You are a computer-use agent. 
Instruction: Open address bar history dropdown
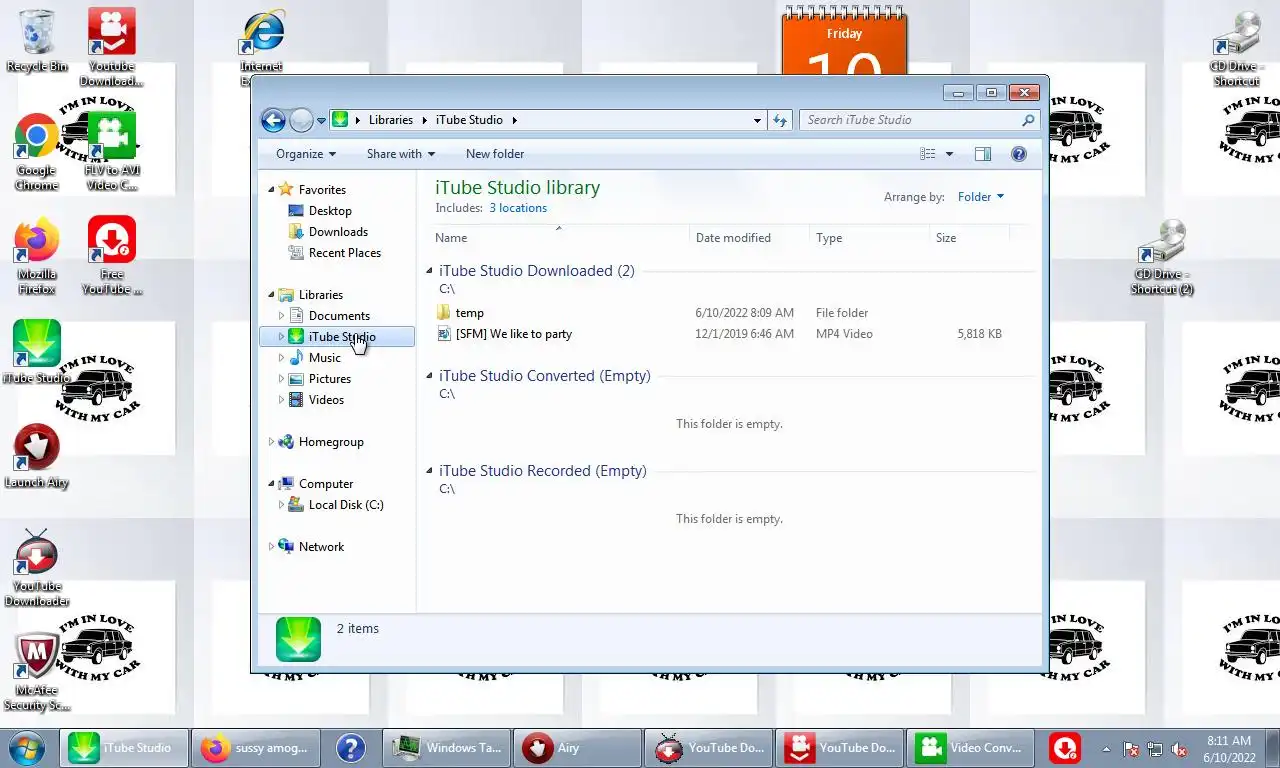coord(757,120)
